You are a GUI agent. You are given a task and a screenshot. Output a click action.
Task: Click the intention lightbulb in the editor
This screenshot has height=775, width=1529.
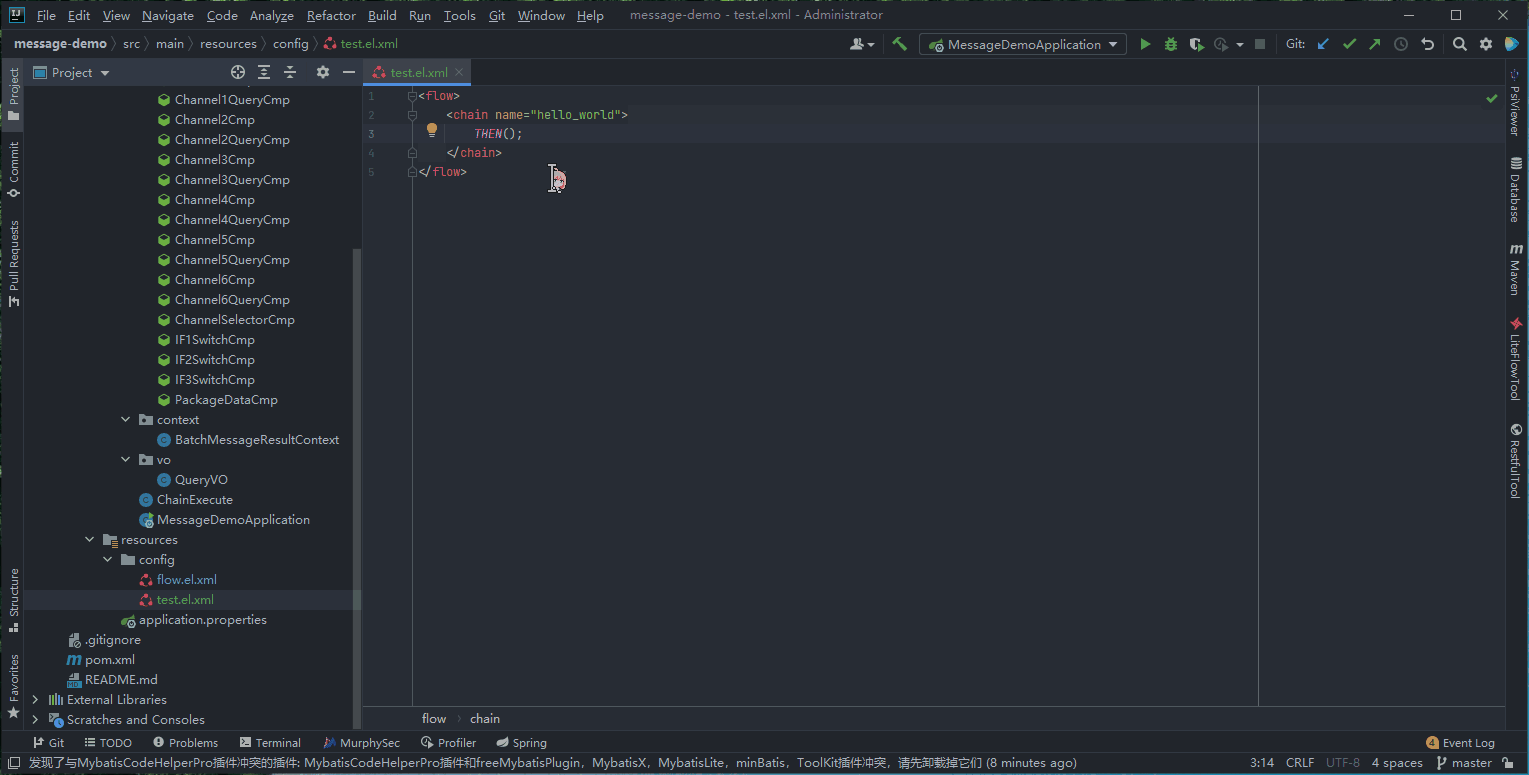[x=432, y=130]
